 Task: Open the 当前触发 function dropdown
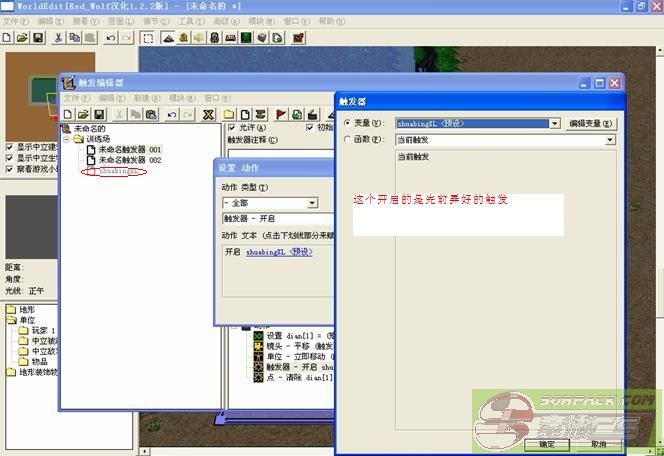[609, 140]
